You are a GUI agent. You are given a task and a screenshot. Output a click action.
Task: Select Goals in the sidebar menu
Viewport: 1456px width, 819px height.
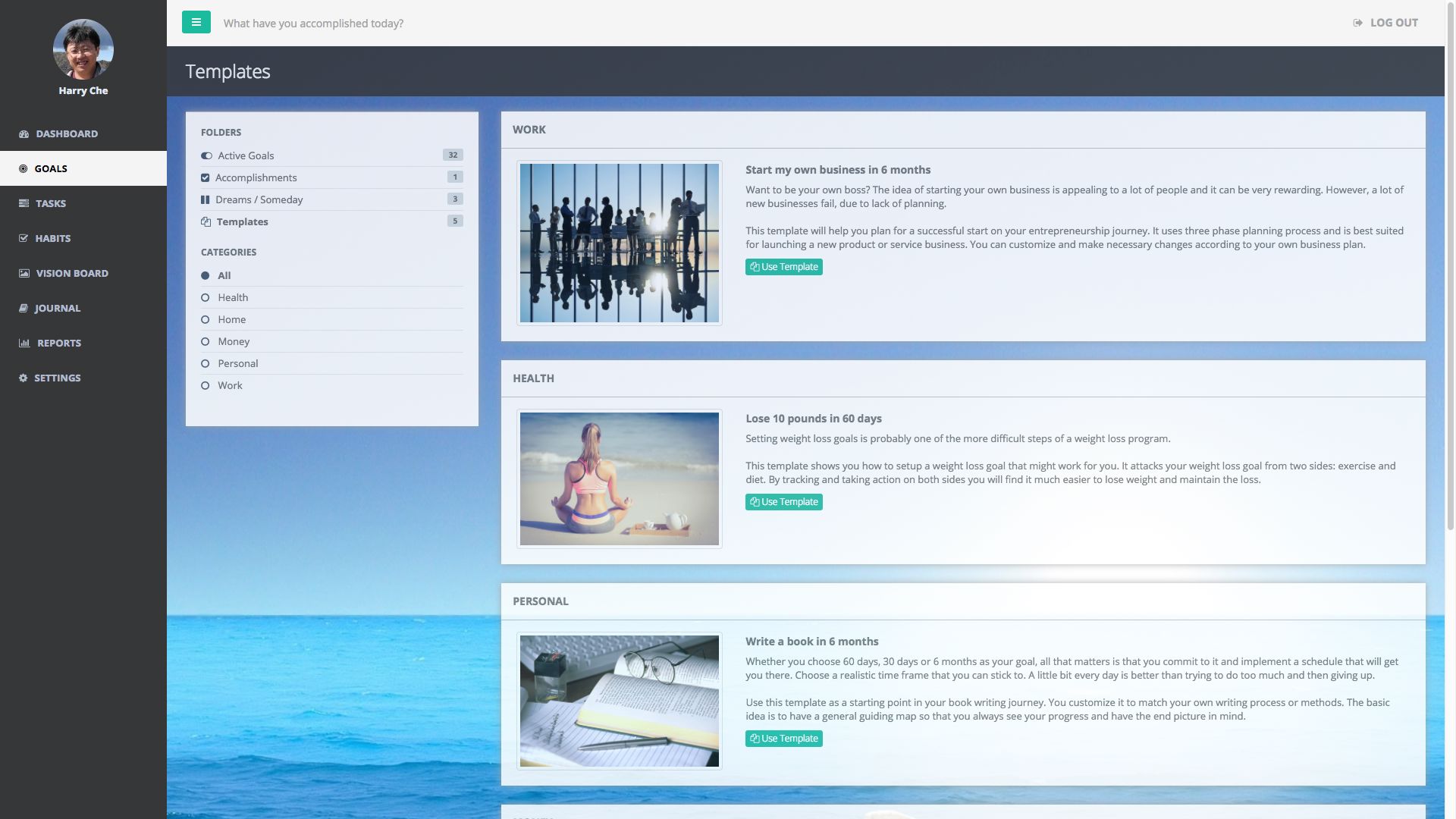coord(51,168)
